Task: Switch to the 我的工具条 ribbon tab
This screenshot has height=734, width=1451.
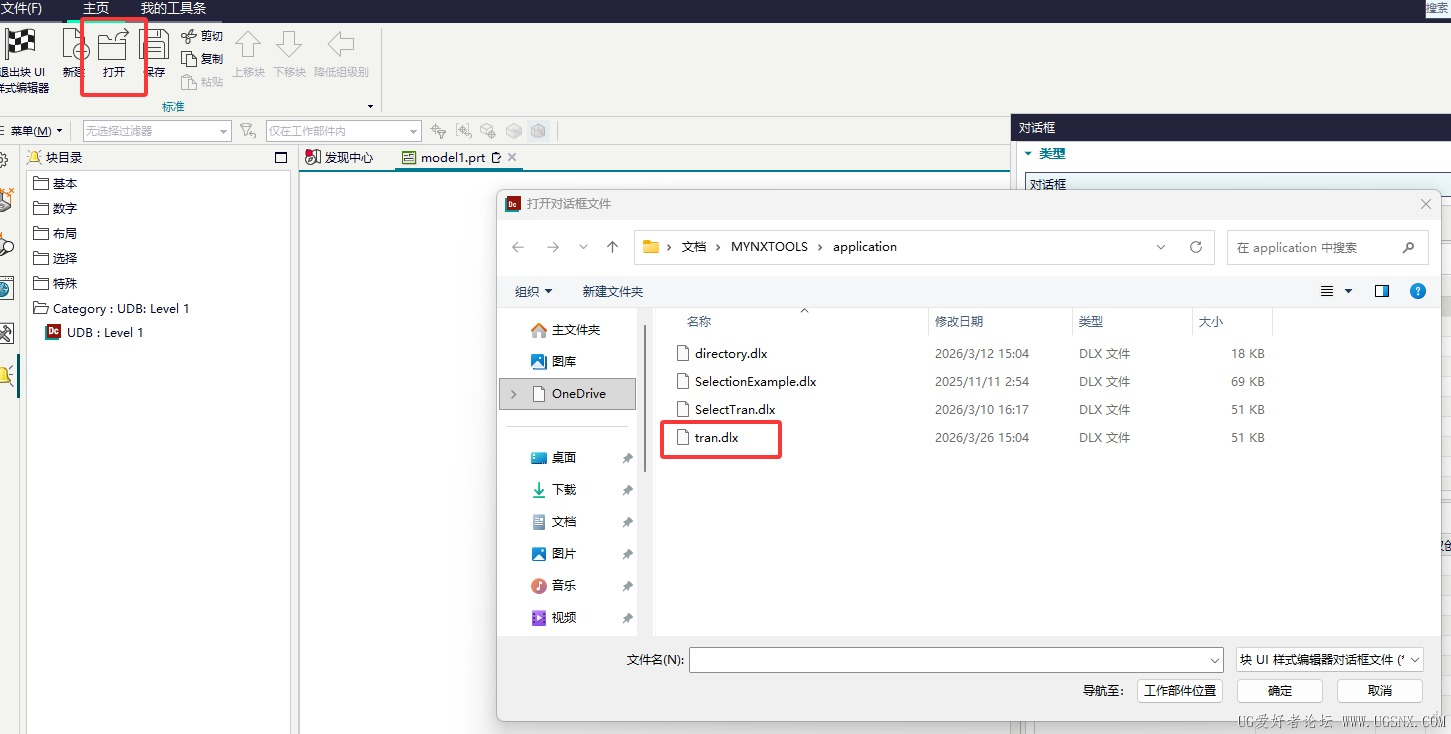Action: pos(173,8)
